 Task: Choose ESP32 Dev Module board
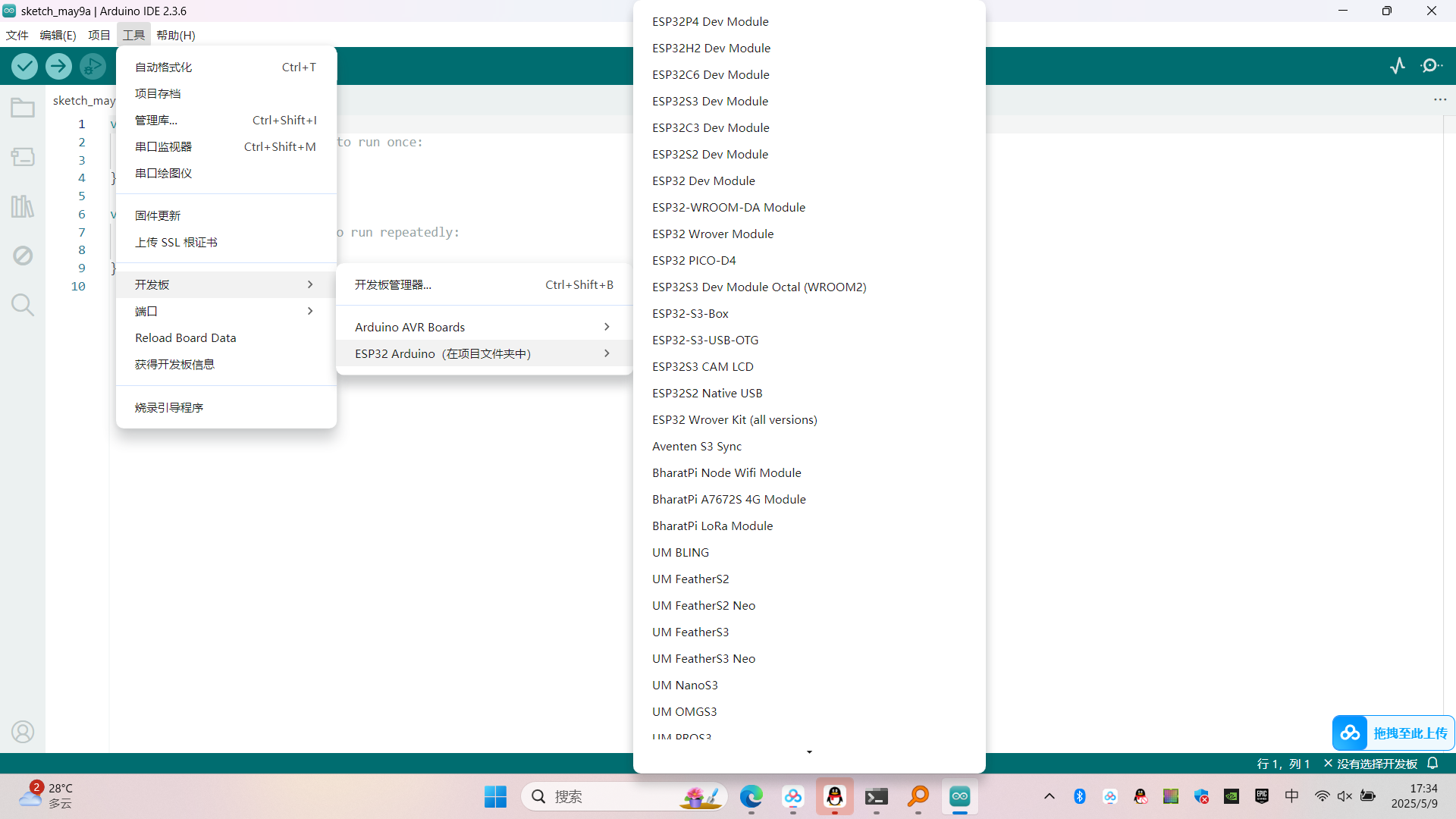tap(809, 180)
